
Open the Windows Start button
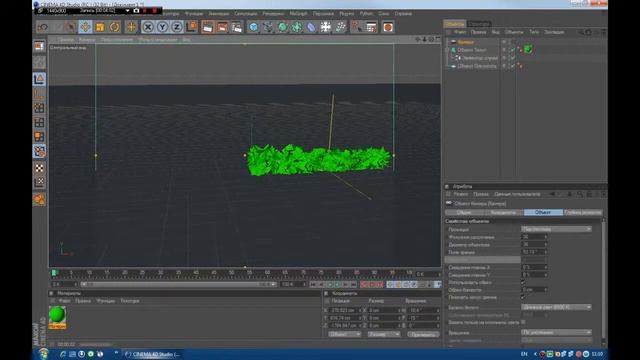coord(44,354)
